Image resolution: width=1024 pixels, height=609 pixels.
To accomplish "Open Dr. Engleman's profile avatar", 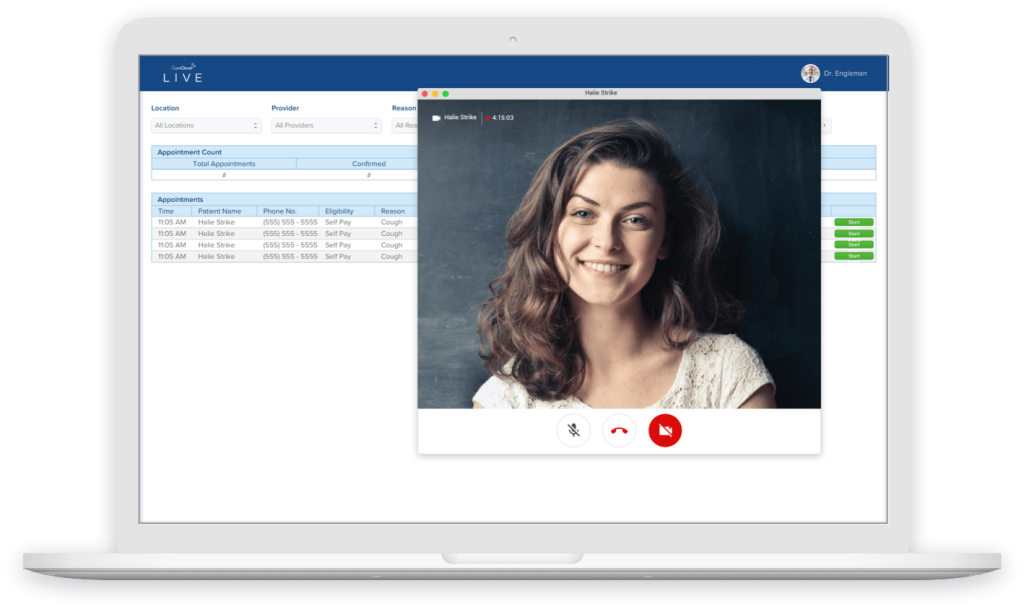I will (810, 73).
